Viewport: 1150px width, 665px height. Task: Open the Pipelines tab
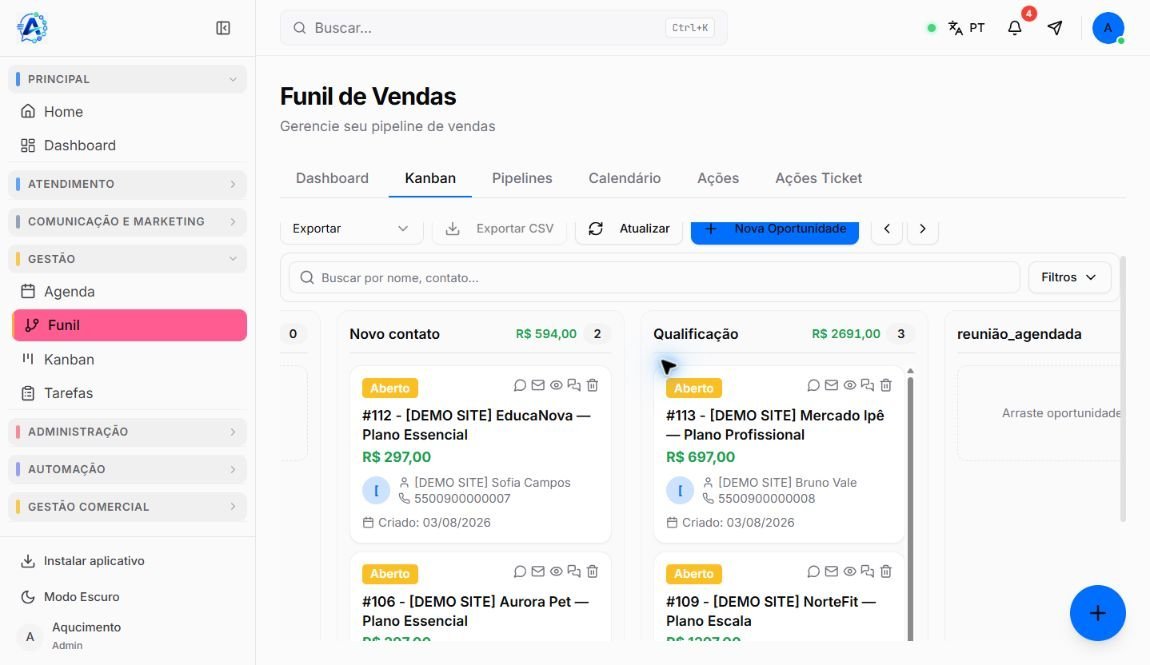coord(522,178)
